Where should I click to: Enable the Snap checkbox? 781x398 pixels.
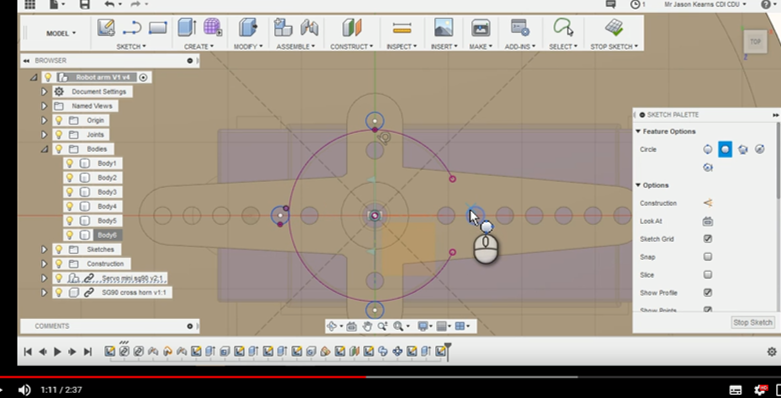708,257
